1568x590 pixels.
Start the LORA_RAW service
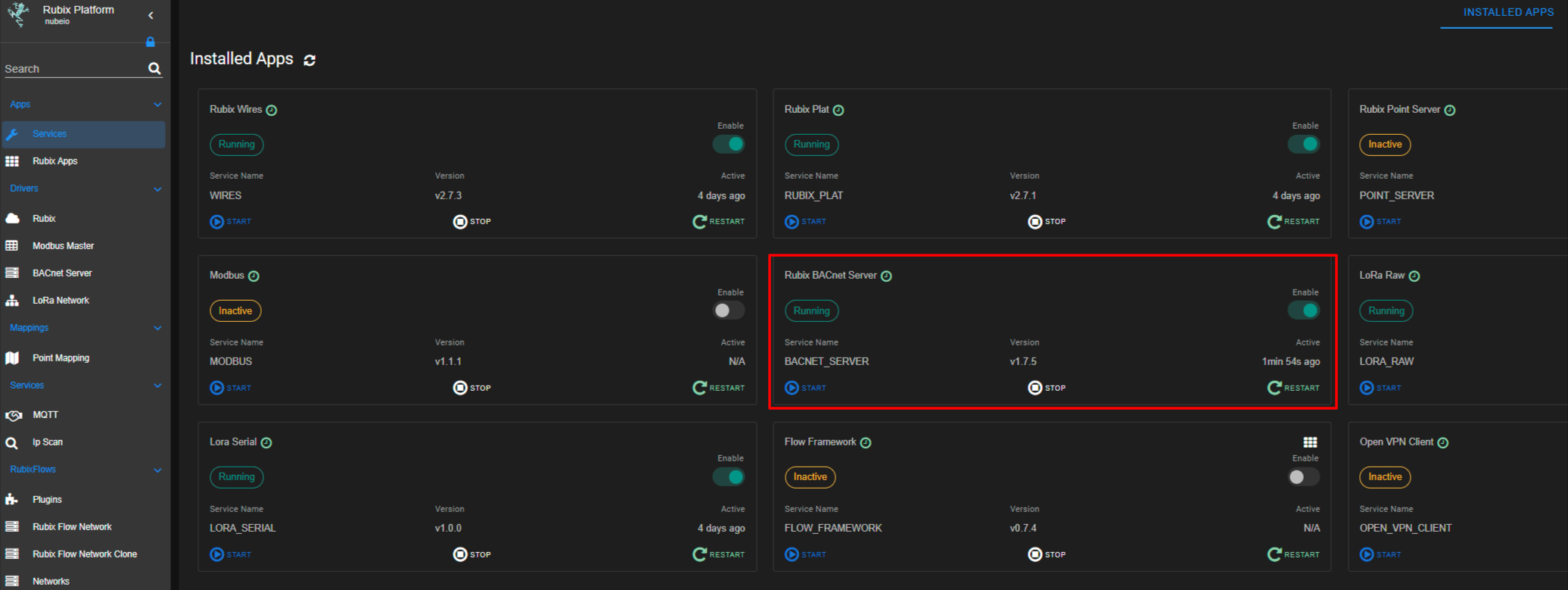pos(1381,388)
